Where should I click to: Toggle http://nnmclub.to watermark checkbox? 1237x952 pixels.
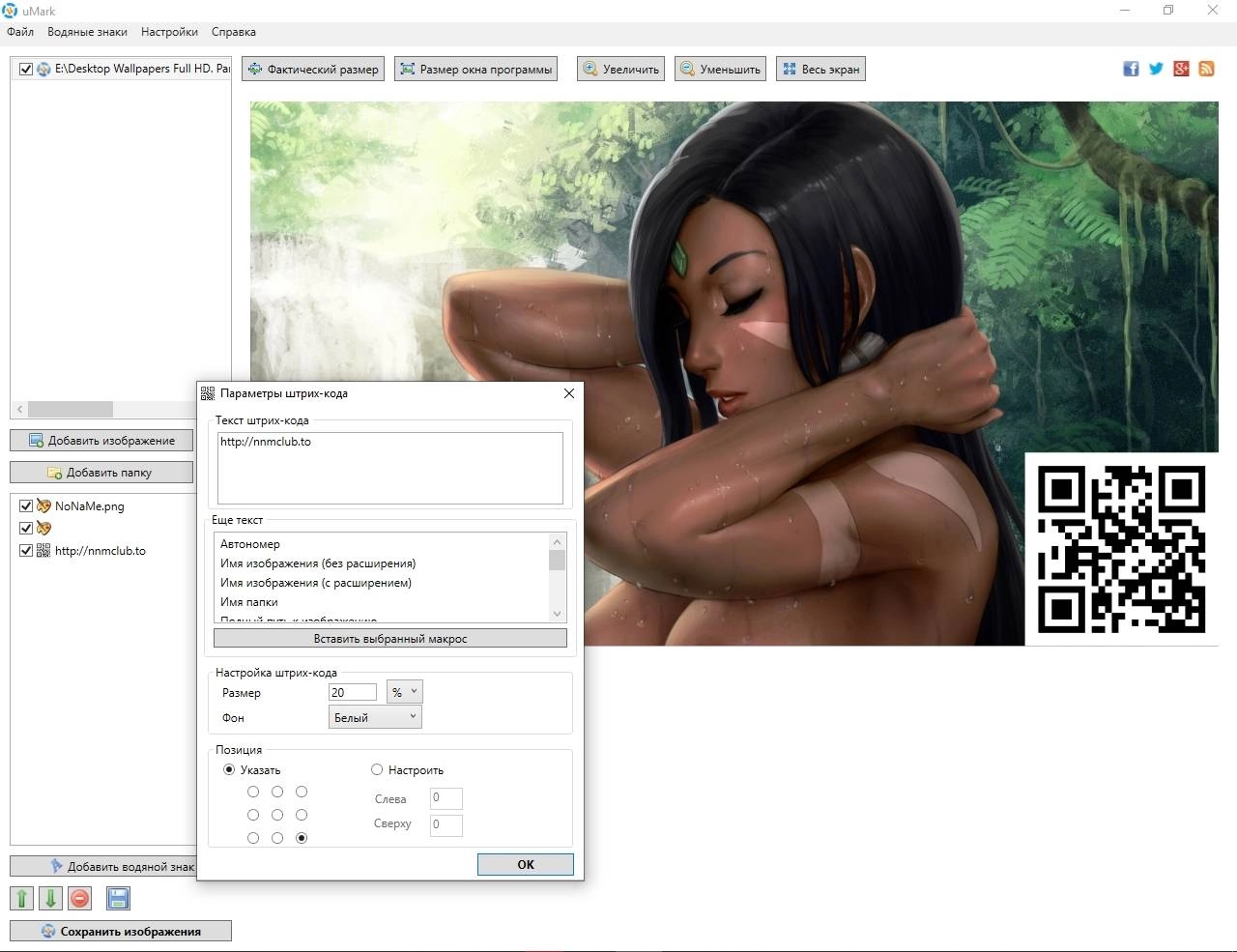26,550
